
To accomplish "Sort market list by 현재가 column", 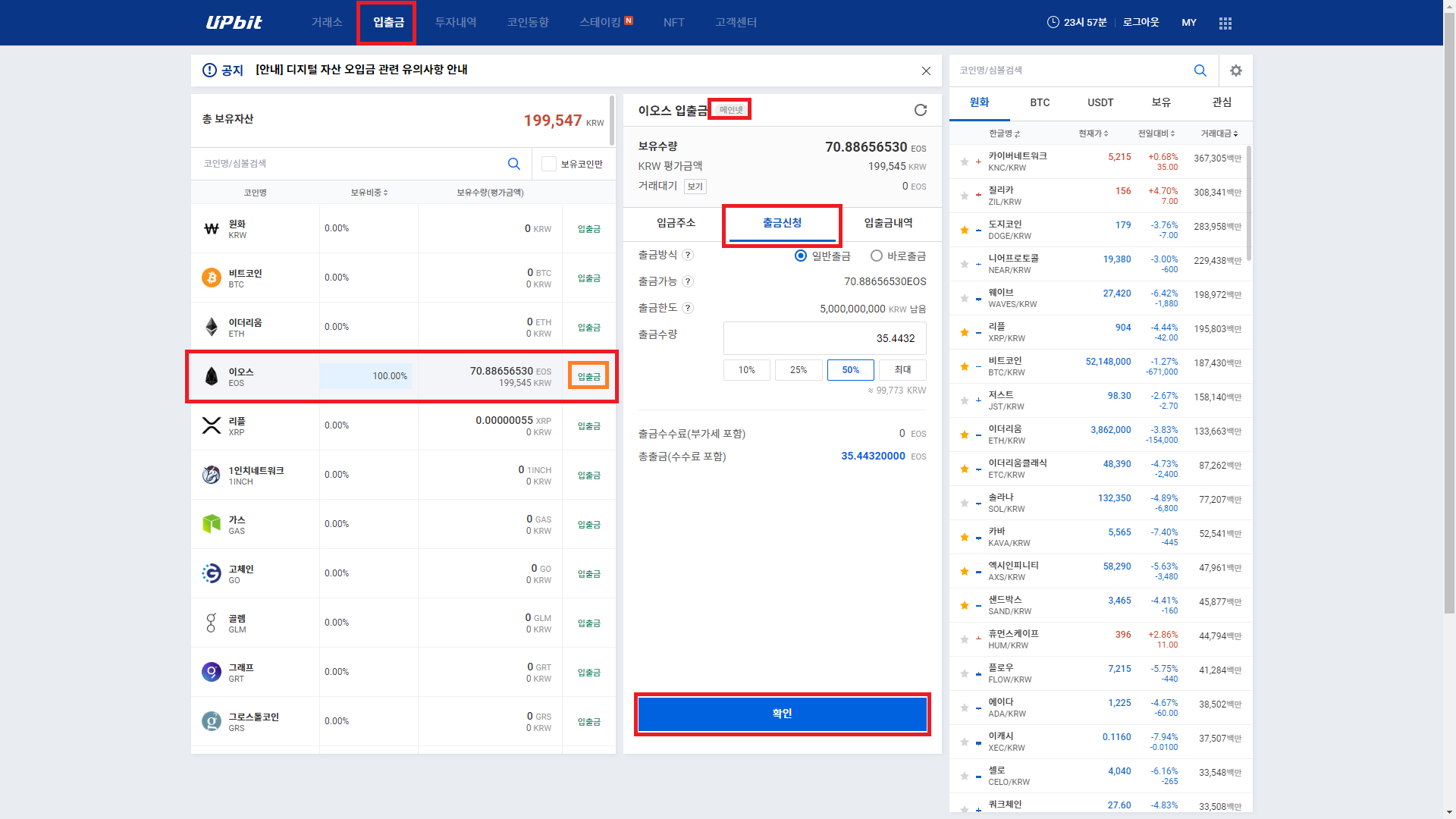I will 1093,133.
